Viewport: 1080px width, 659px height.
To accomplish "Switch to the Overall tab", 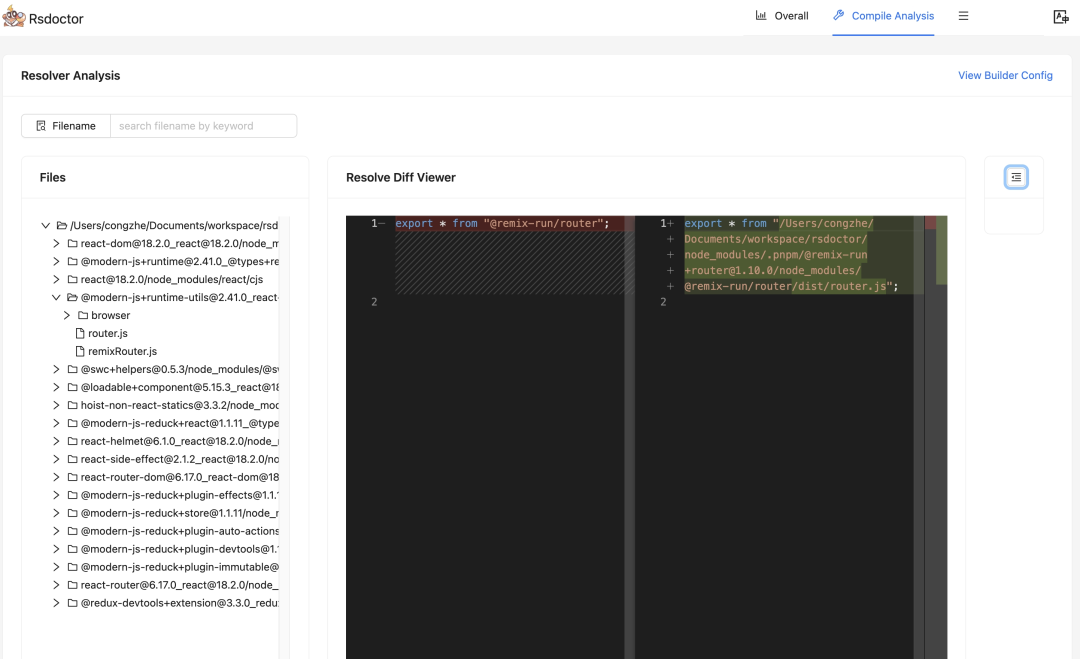I will (782, 16).
